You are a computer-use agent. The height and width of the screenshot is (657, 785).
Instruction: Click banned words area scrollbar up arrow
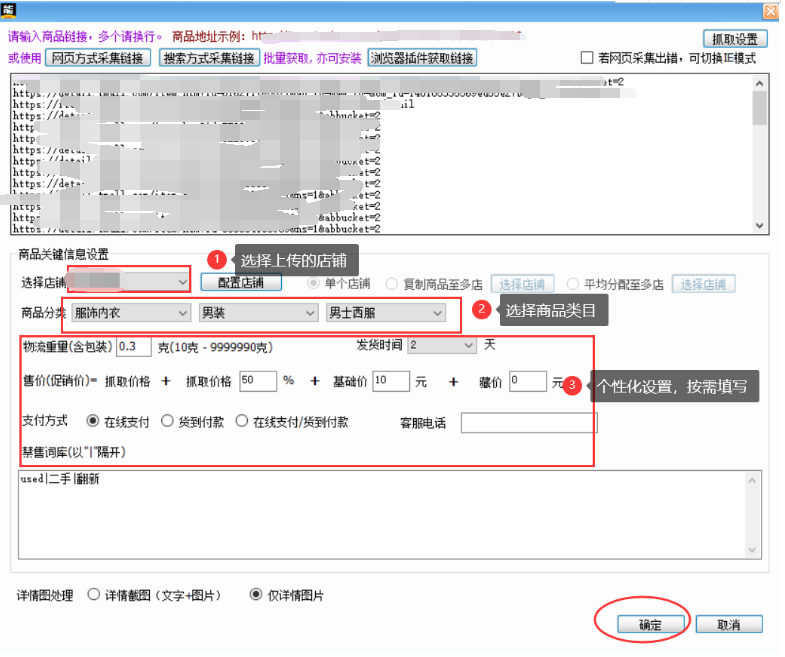coord(752,481)
